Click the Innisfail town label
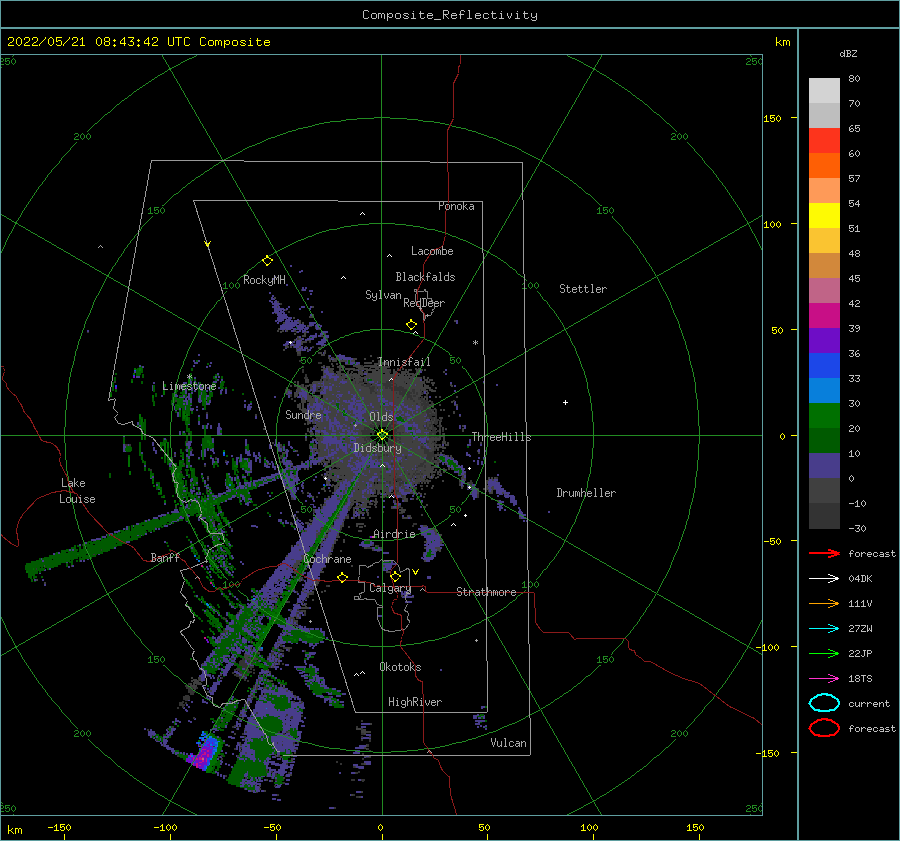This screenshot has width=900, height=841. 404,362
